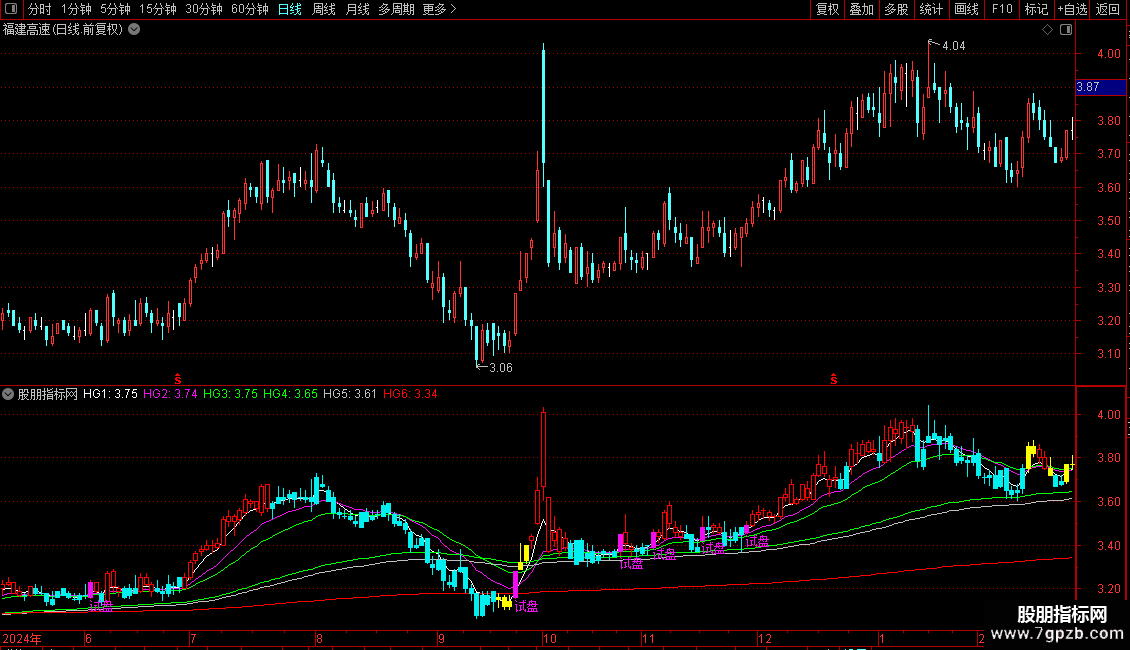The image size is (1130, 650).
Task: Open the 多股 multi-stock view
Action: [x=897, y=9]
